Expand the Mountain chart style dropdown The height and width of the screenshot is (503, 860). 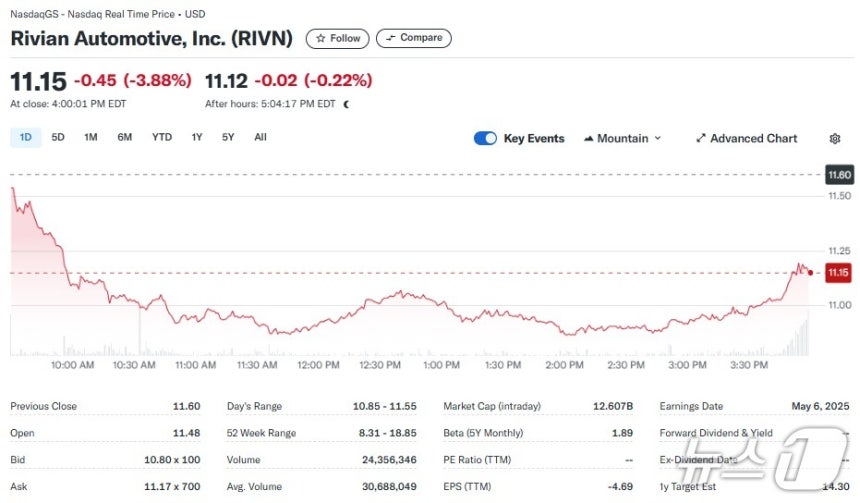(x=623, y=138)
